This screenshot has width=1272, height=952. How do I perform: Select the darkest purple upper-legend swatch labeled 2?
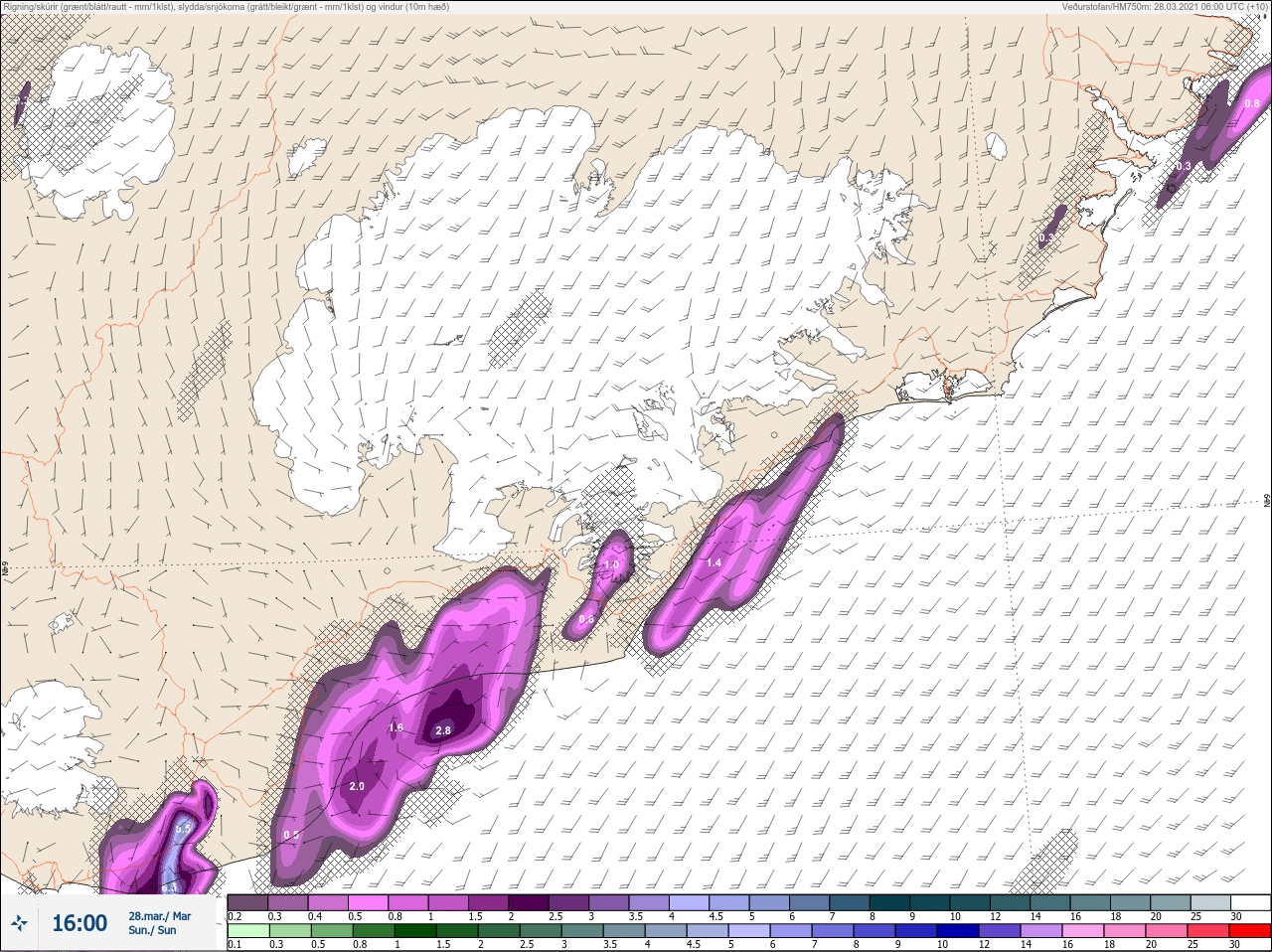point(528,902)
